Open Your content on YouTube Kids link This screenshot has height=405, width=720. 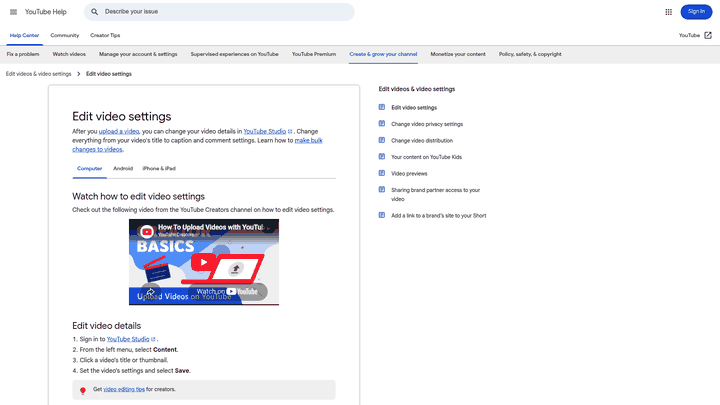tap(427, 157)
